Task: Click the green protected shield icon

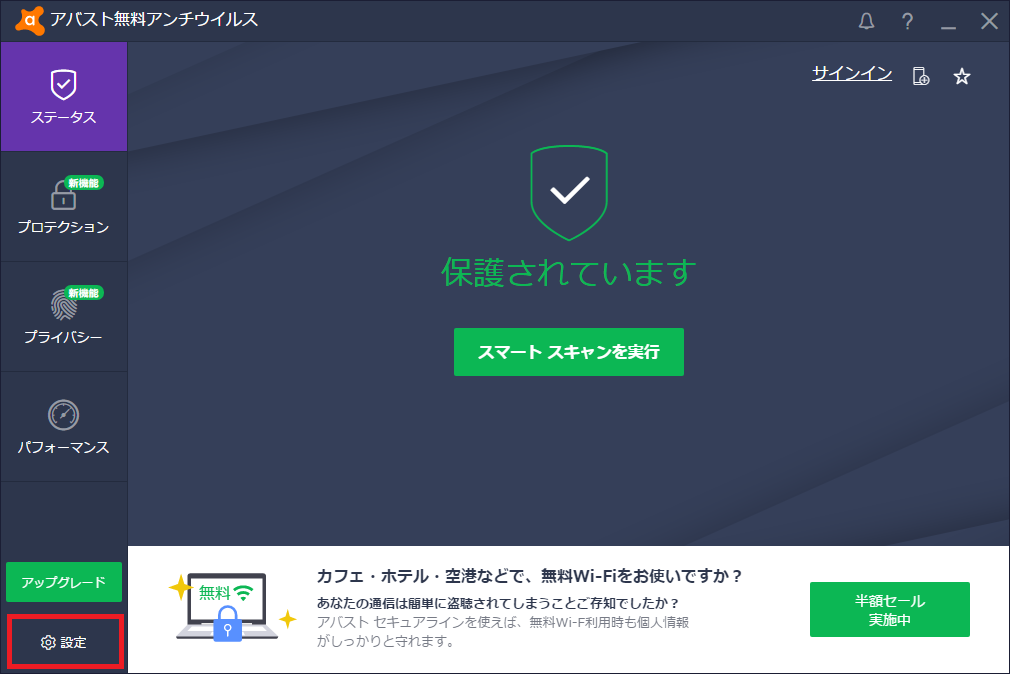Action: point(569,193)
